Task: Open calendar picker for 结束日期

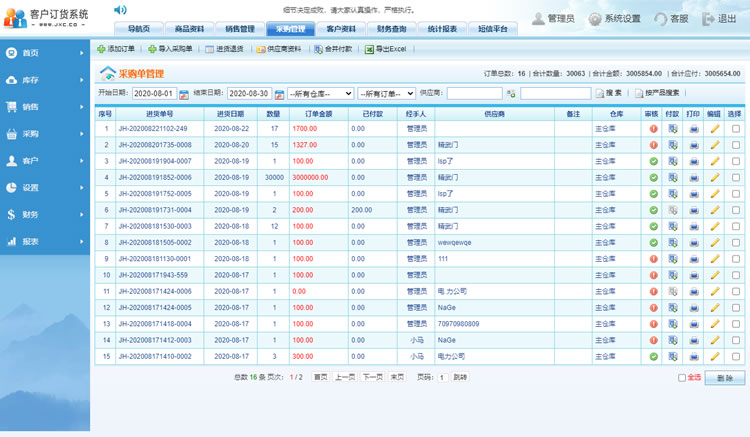Action: point(279,94)
